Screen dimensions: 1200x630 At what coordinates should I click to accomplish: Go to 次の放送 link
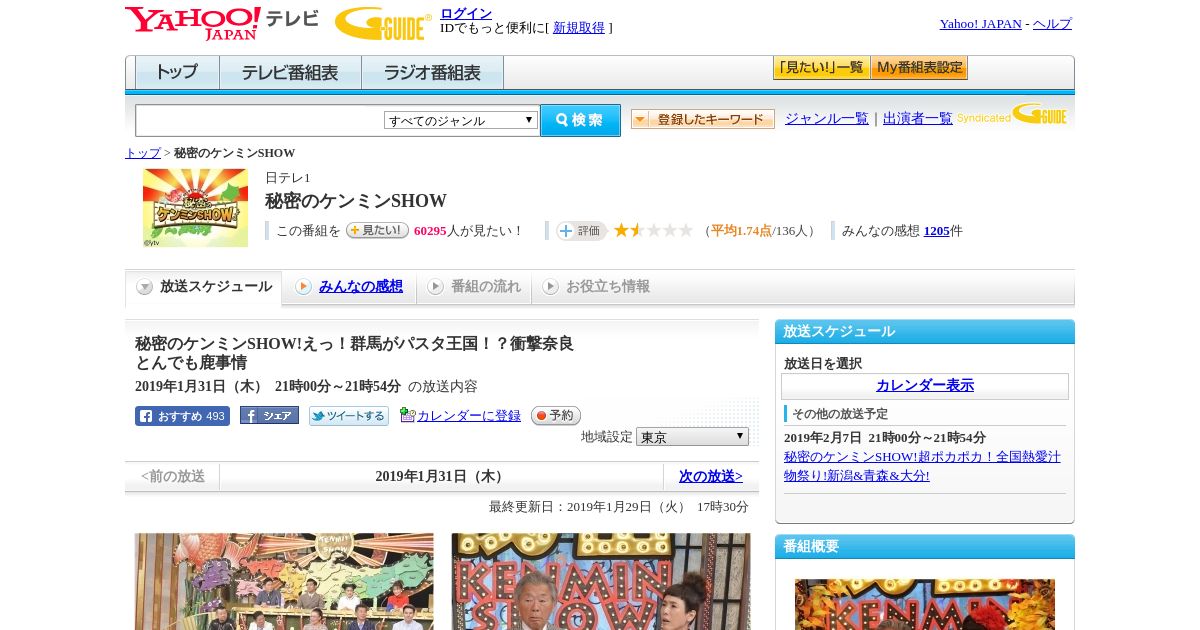coord(711,477)
